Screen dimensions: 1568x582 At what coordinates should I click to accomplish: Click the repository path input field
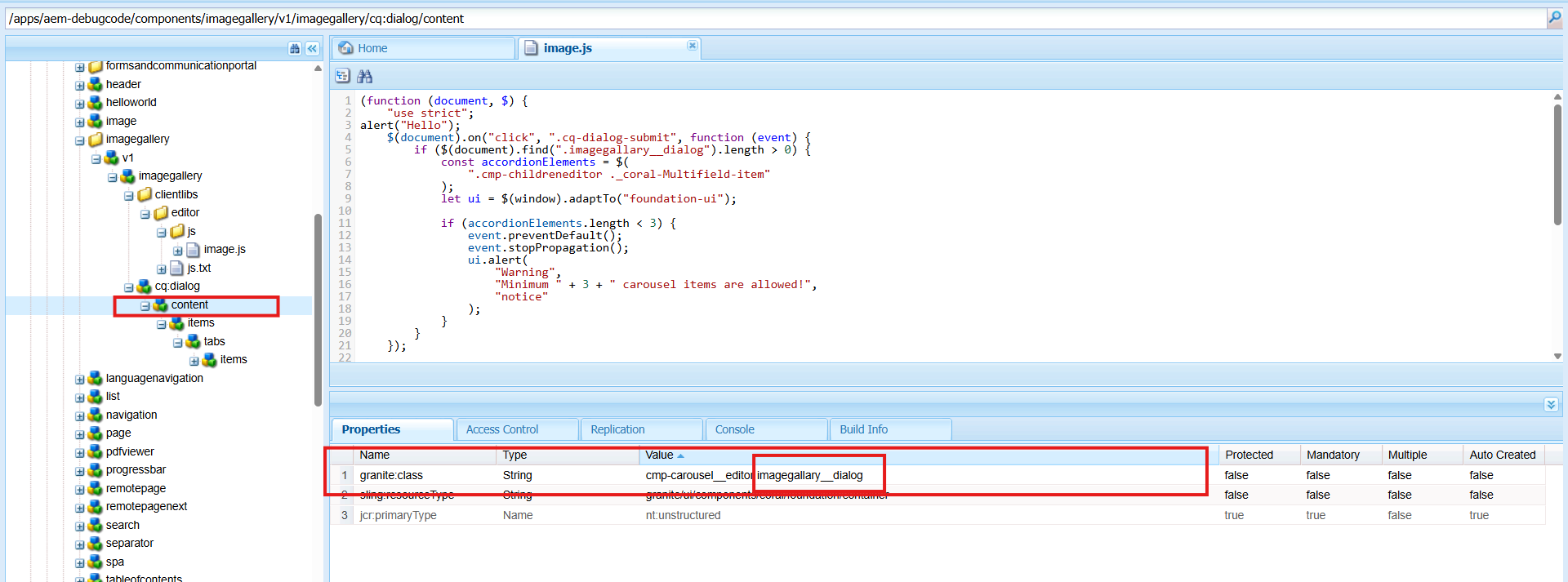pyautogui.click(x=768, y=18)
